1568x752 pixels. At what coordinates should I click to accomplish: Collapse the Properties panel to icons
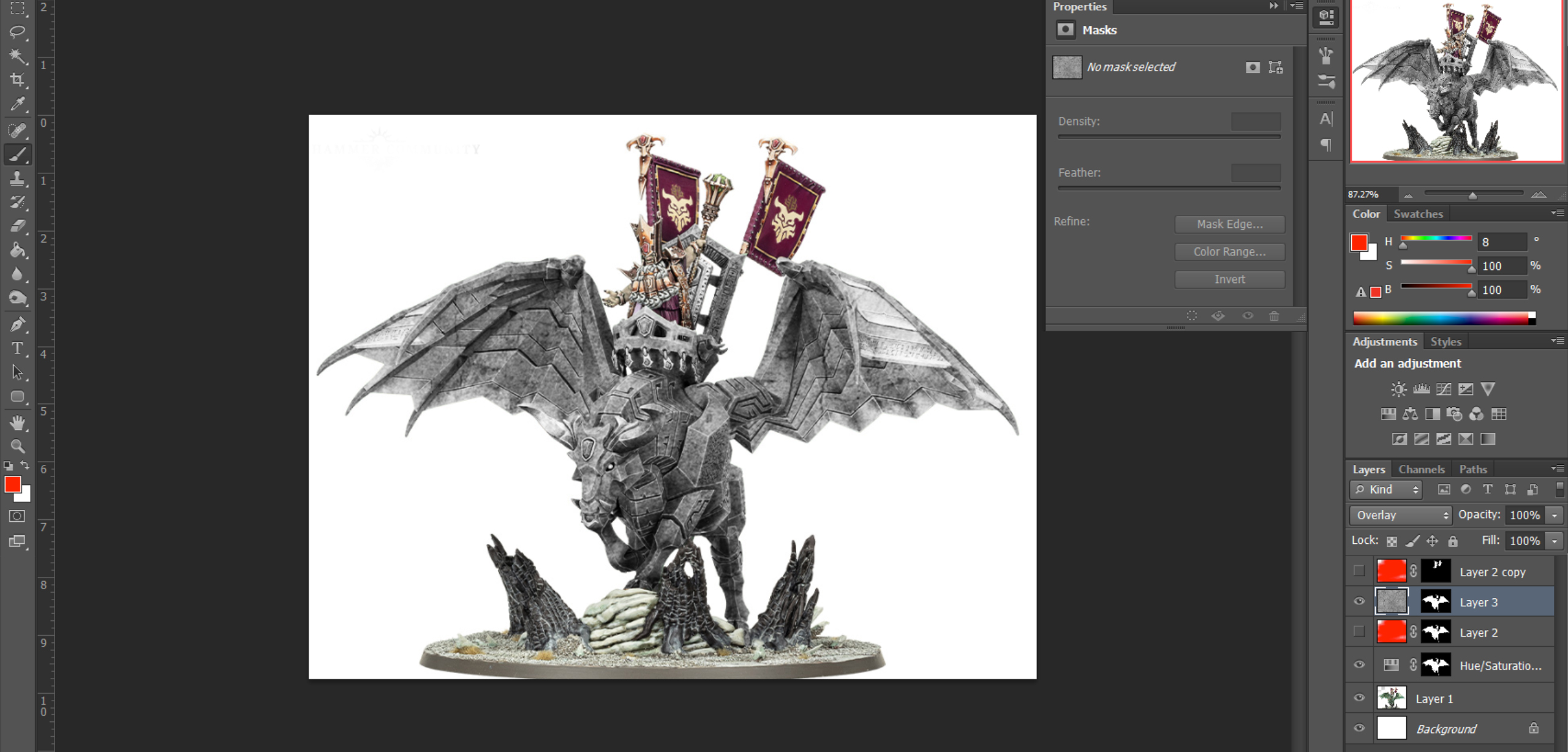point(1274,6)
